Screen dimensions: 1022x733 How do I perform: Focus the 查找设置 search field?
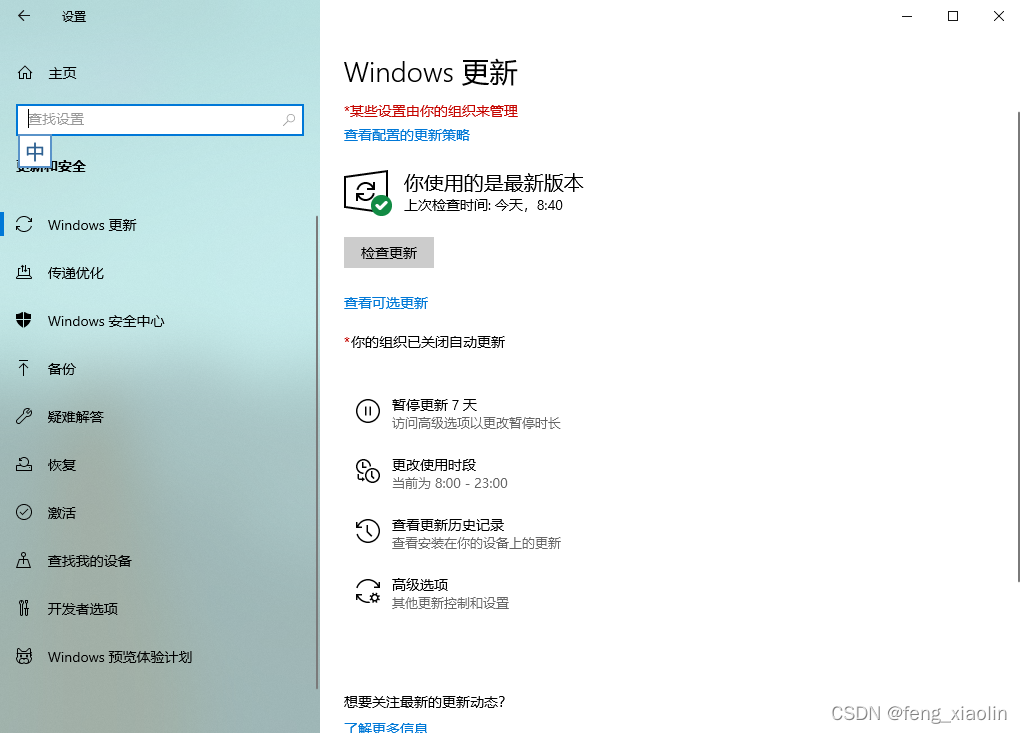point(160,120)
